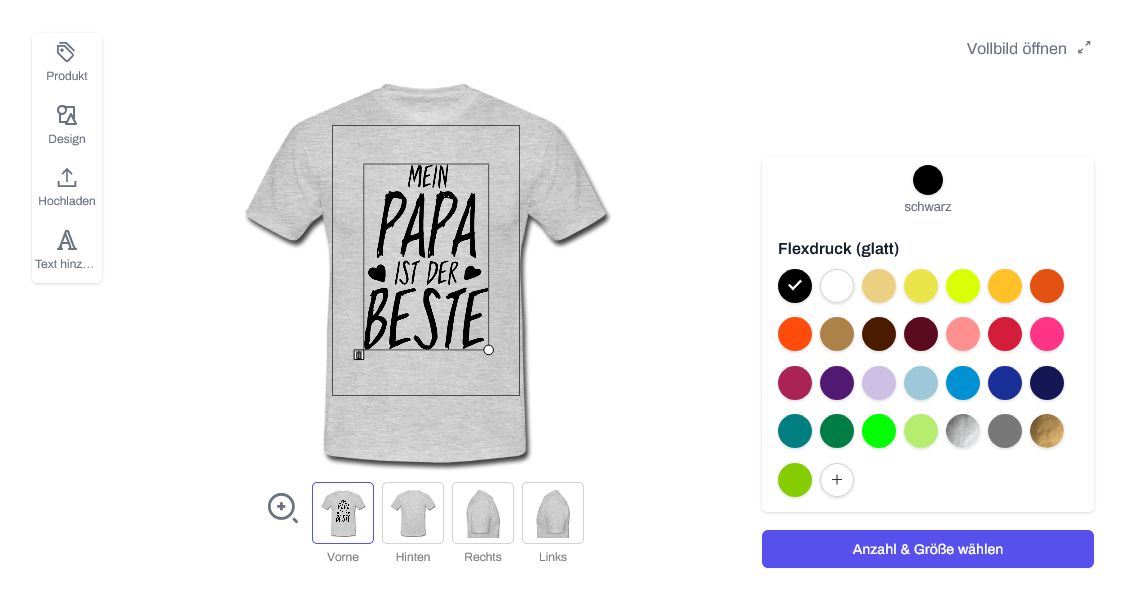1126x598 pixels.
Task: Add text with Text hinzufügen tool
Action: pos(67,250)
